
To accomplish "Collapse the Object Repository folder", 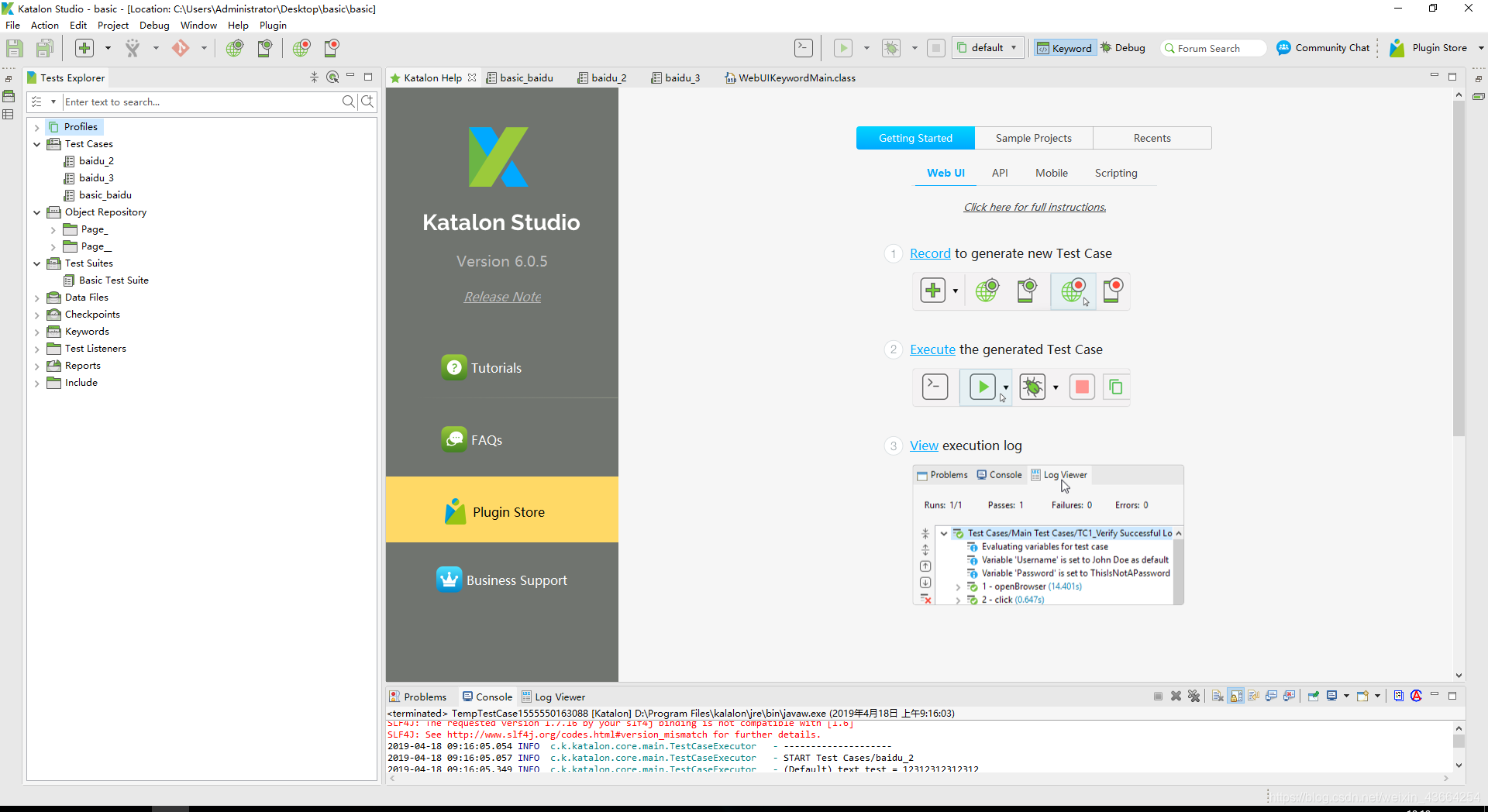I will coord(36,212).
